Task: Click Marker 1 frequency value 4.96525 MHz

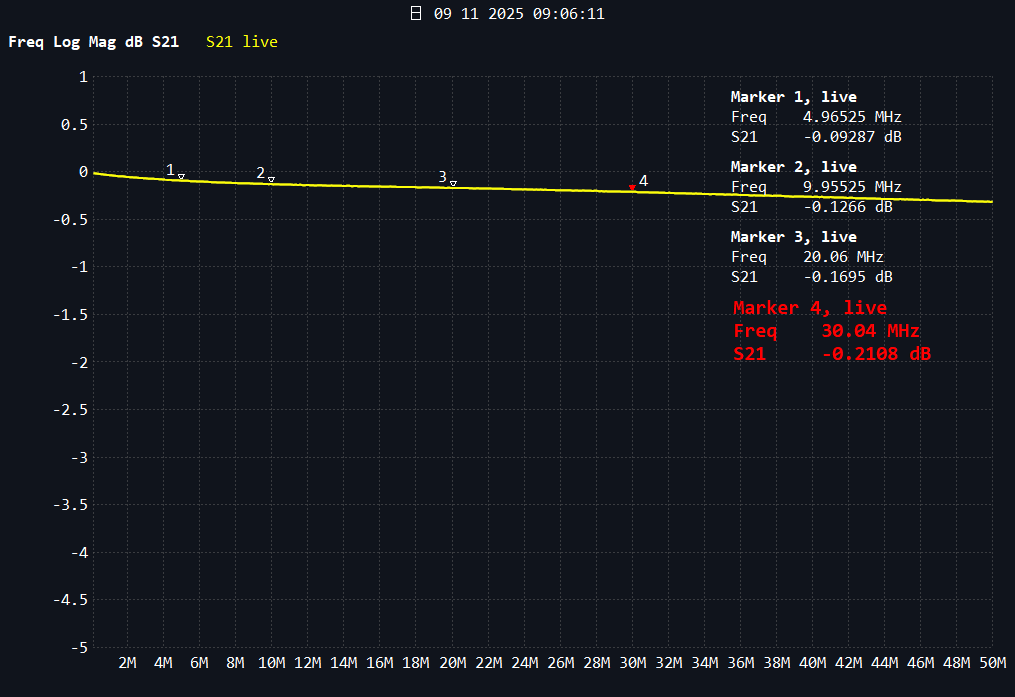Action: [x=852, y=117]
